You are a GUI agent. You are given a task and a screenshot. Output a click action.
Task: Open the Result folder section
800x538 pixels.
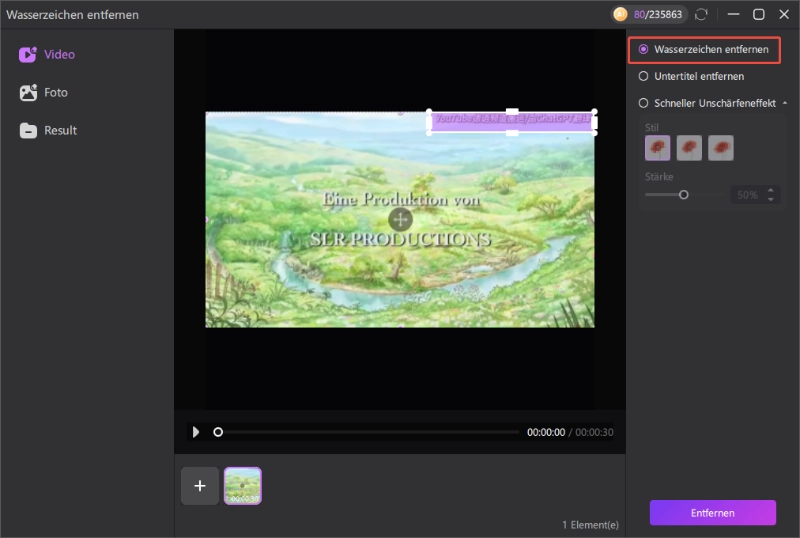(48, 130)
